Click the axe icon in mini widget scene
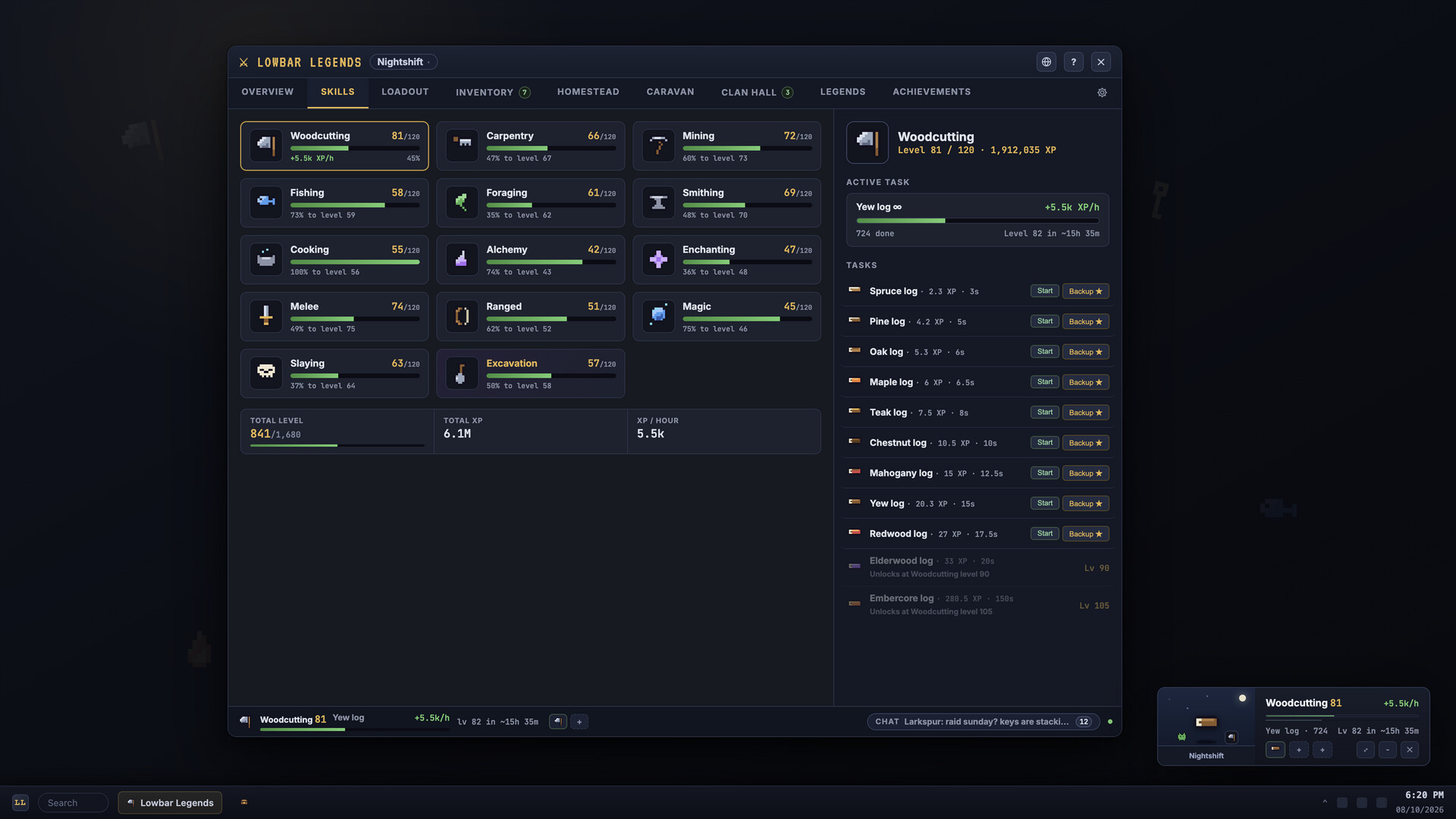 (1232, 737)
